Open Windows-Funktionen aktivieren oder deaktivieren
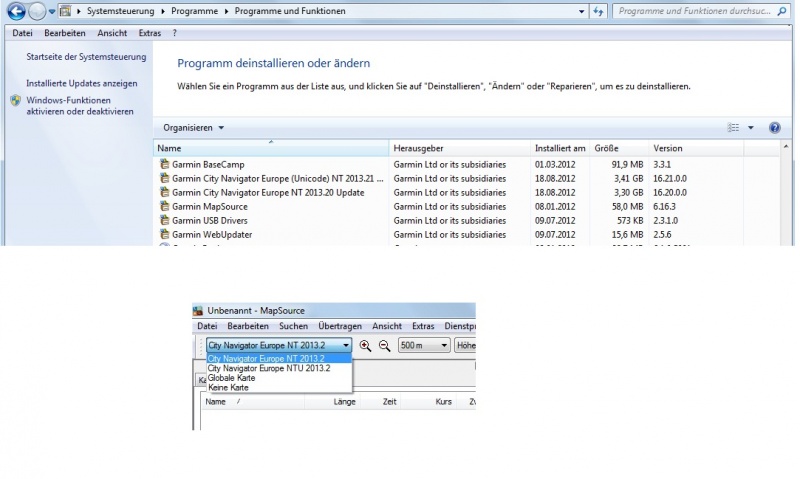The height and width of the screenshot is (479, 800). 80,106
